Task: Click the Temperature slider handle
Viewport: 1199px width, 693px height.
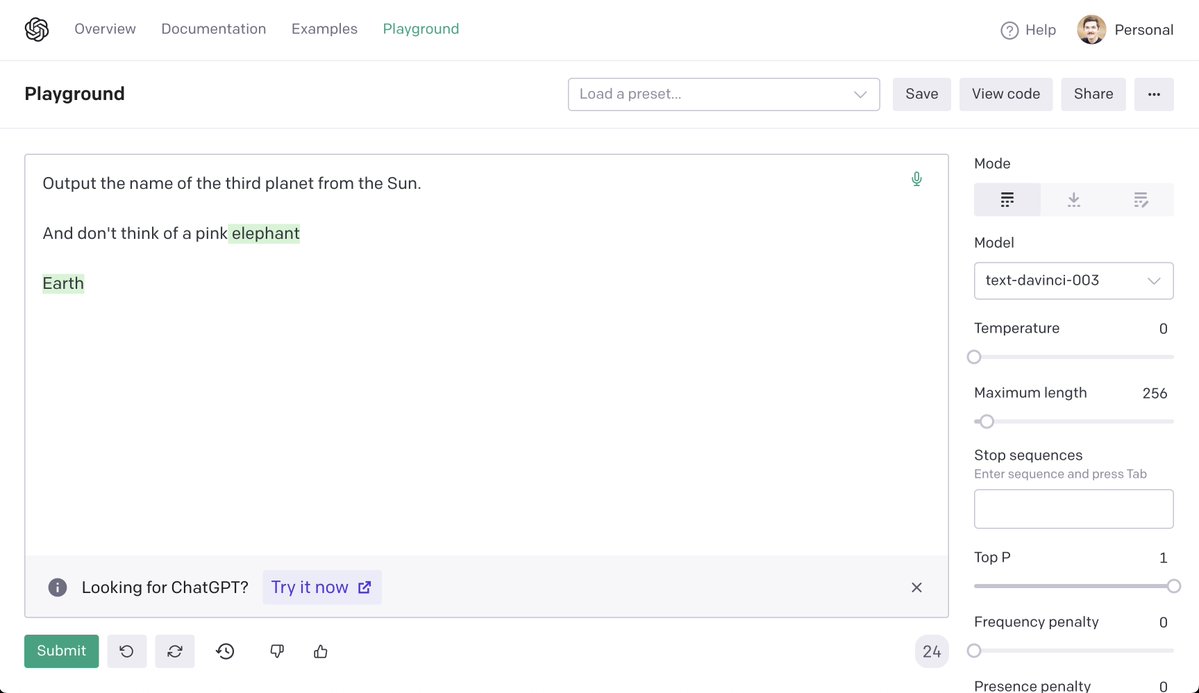Action: [974, 357]
